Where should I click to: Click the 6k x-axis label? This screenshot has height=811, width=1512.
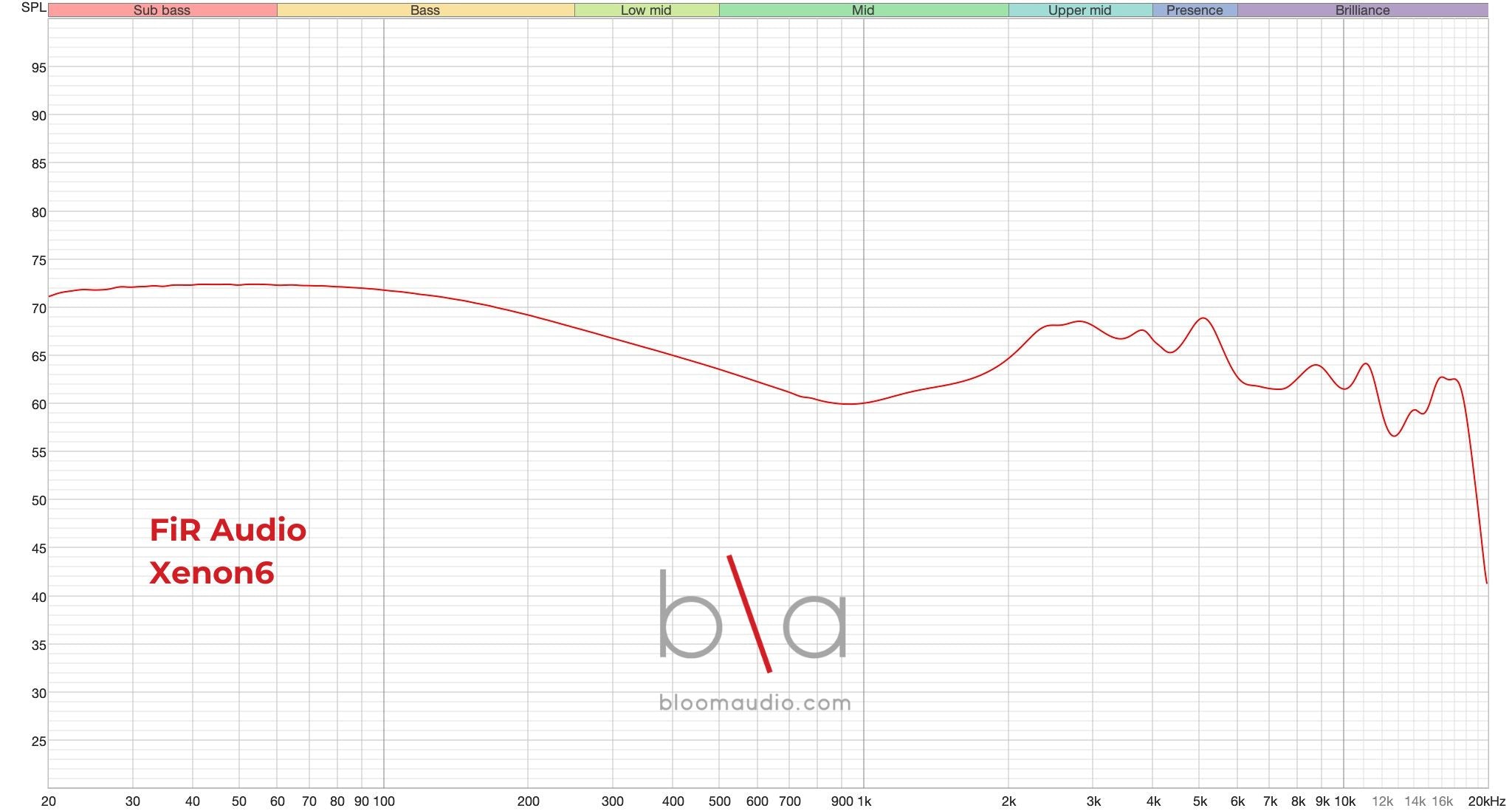pos(1238,801)
